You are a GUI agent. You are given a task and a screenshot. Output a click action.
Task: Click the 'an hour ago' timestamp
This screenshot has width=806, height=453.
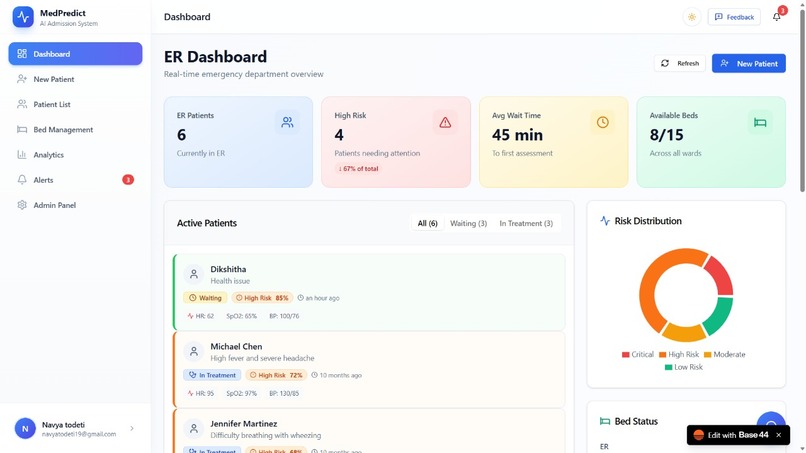pos(318,298)
